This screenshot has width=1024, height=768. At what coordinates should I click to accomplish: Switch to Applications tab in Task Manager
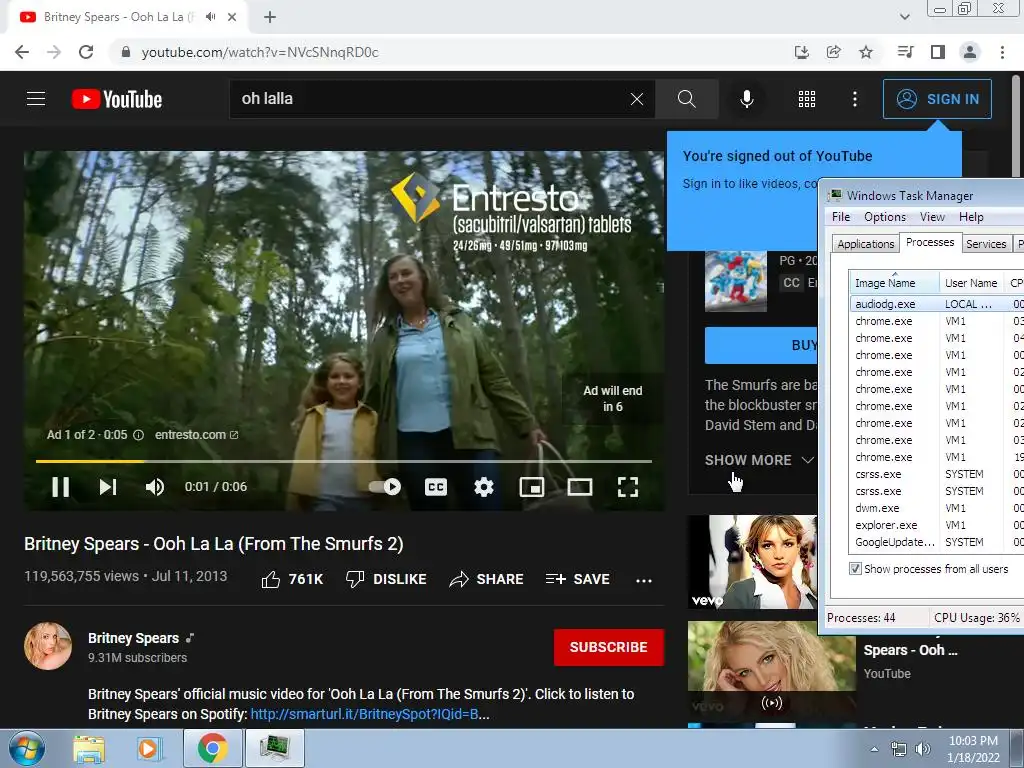coord(865,244)
